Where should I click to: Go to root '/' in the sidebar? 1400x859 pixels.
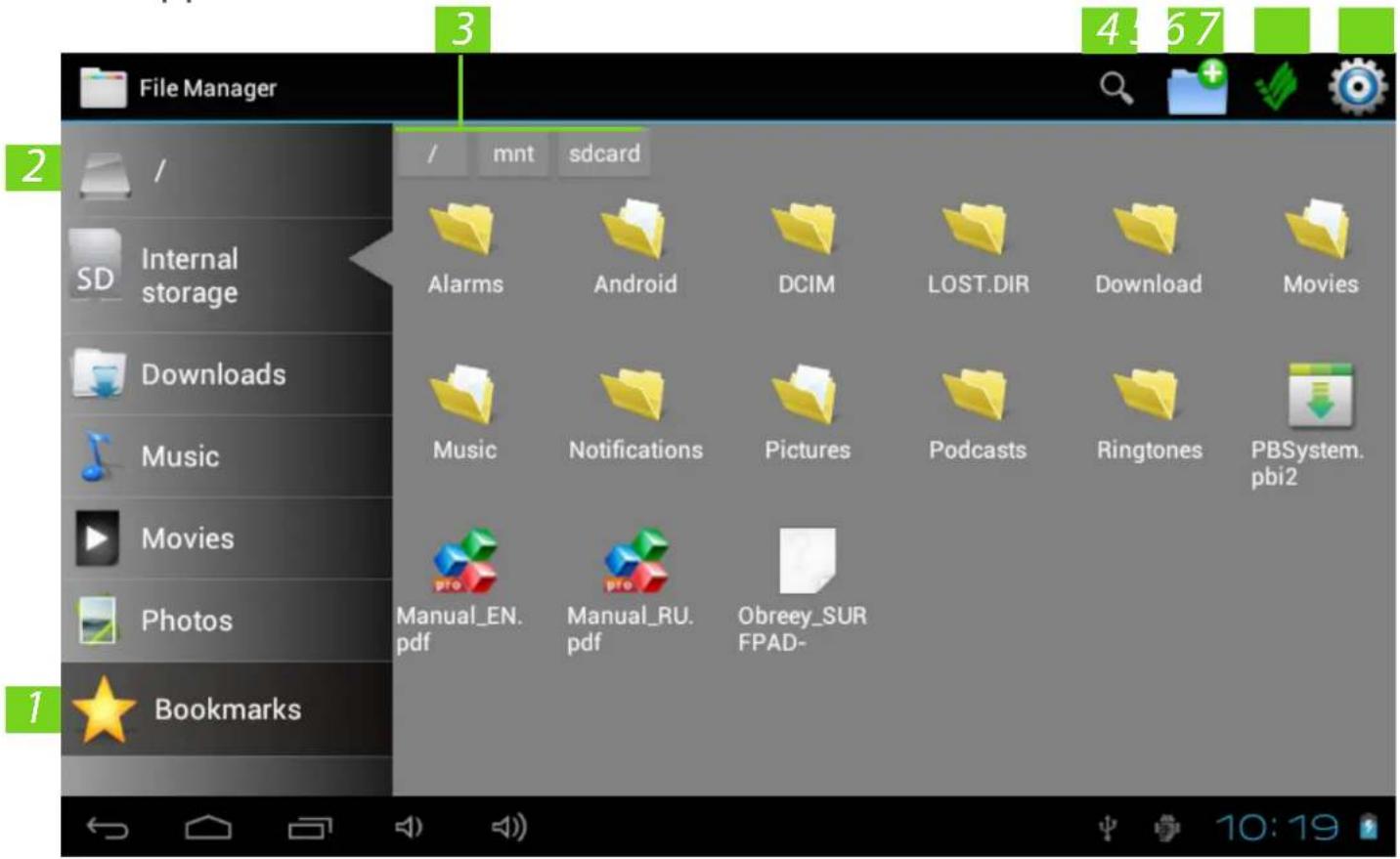pos(227,171)
